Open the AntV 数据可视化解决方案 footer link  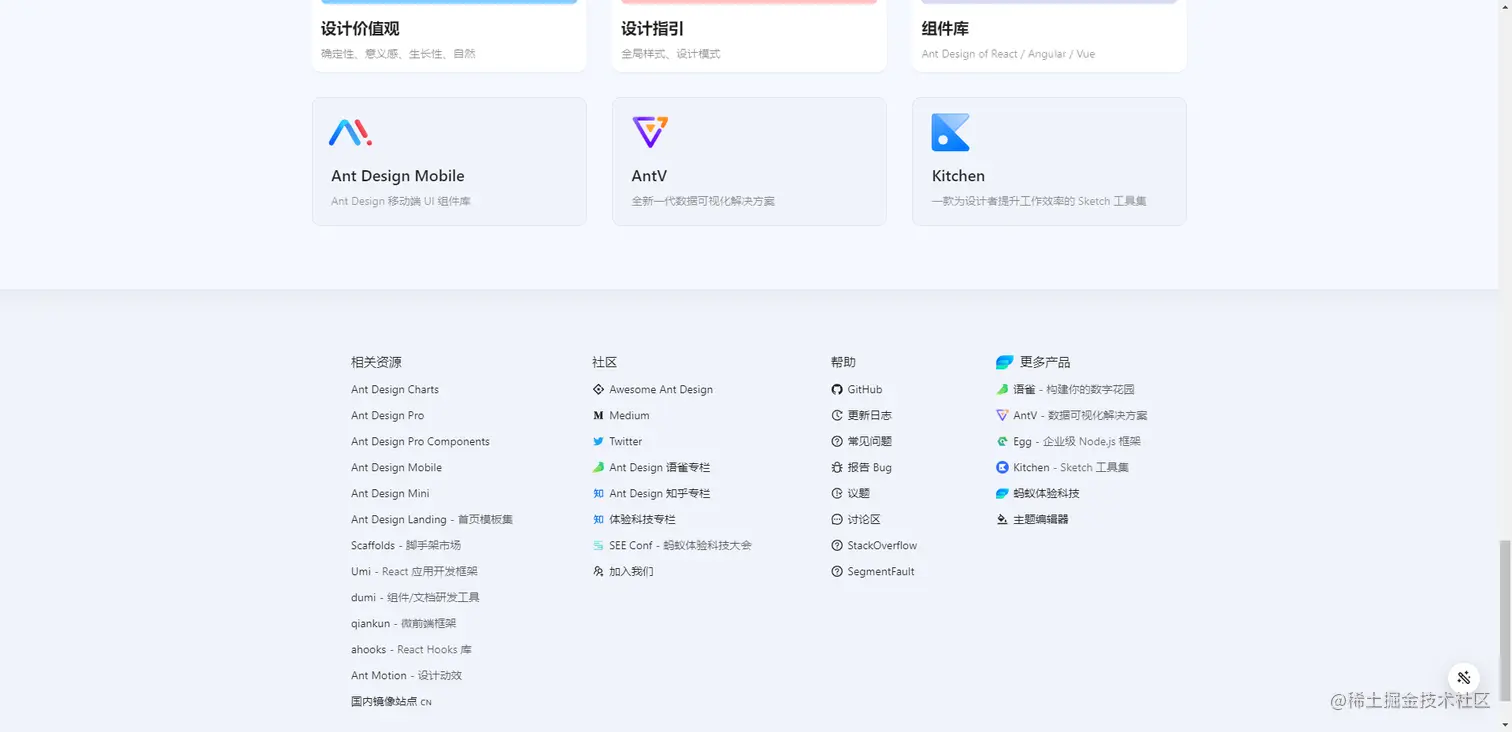(x=1080, y=415)
